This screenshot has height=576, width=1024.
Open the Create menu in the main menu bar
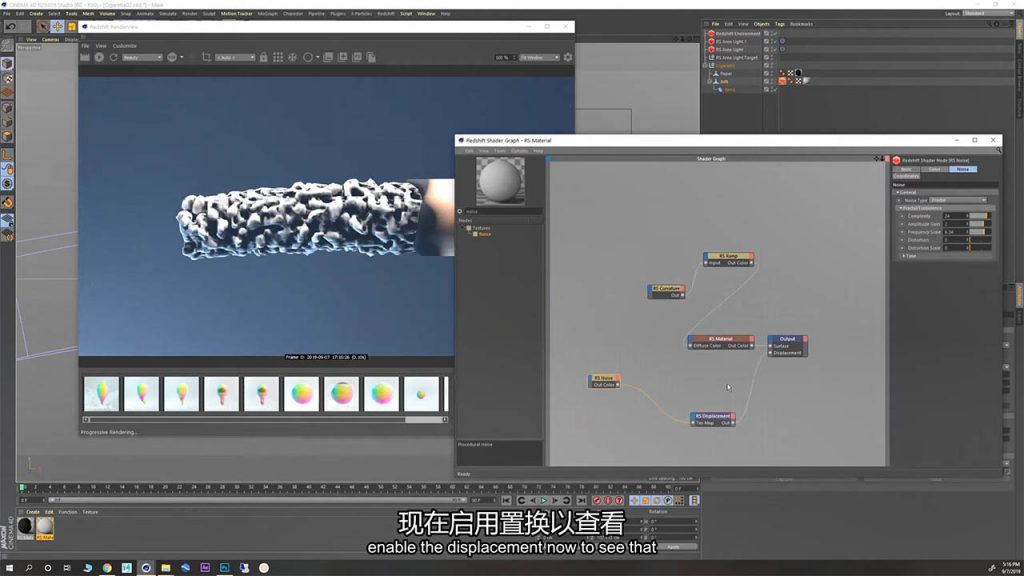36,13
